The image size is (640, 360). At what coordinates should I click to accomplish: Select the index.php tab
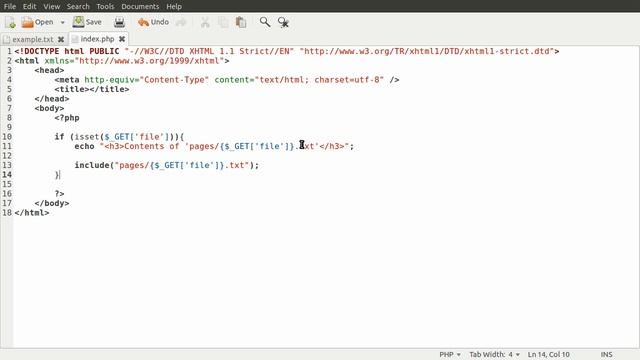(x=97, y=39)
